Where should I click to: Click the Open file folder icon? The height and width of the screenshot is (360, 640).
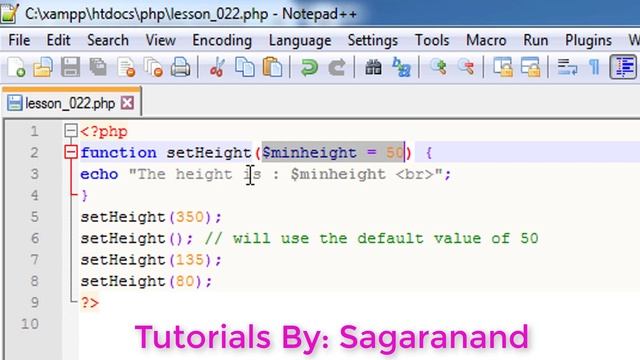click(x=43, y=67)
